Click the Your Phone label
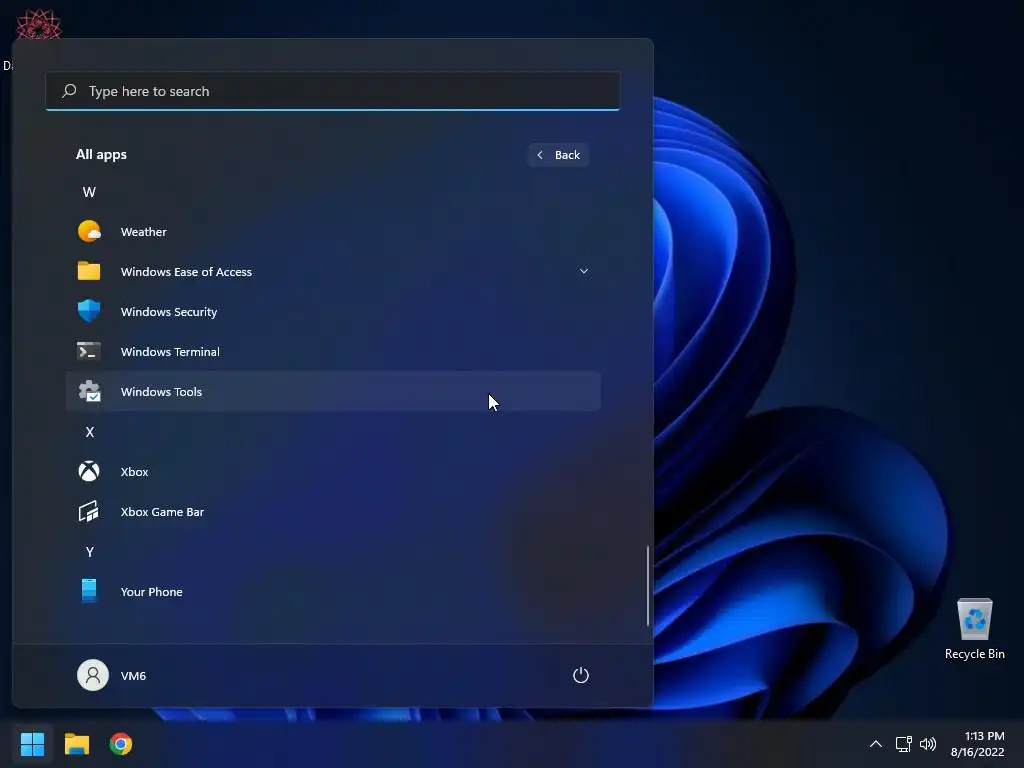Image resolution: width=1024 pixels, height=768 pixels. tap(152, 592)
